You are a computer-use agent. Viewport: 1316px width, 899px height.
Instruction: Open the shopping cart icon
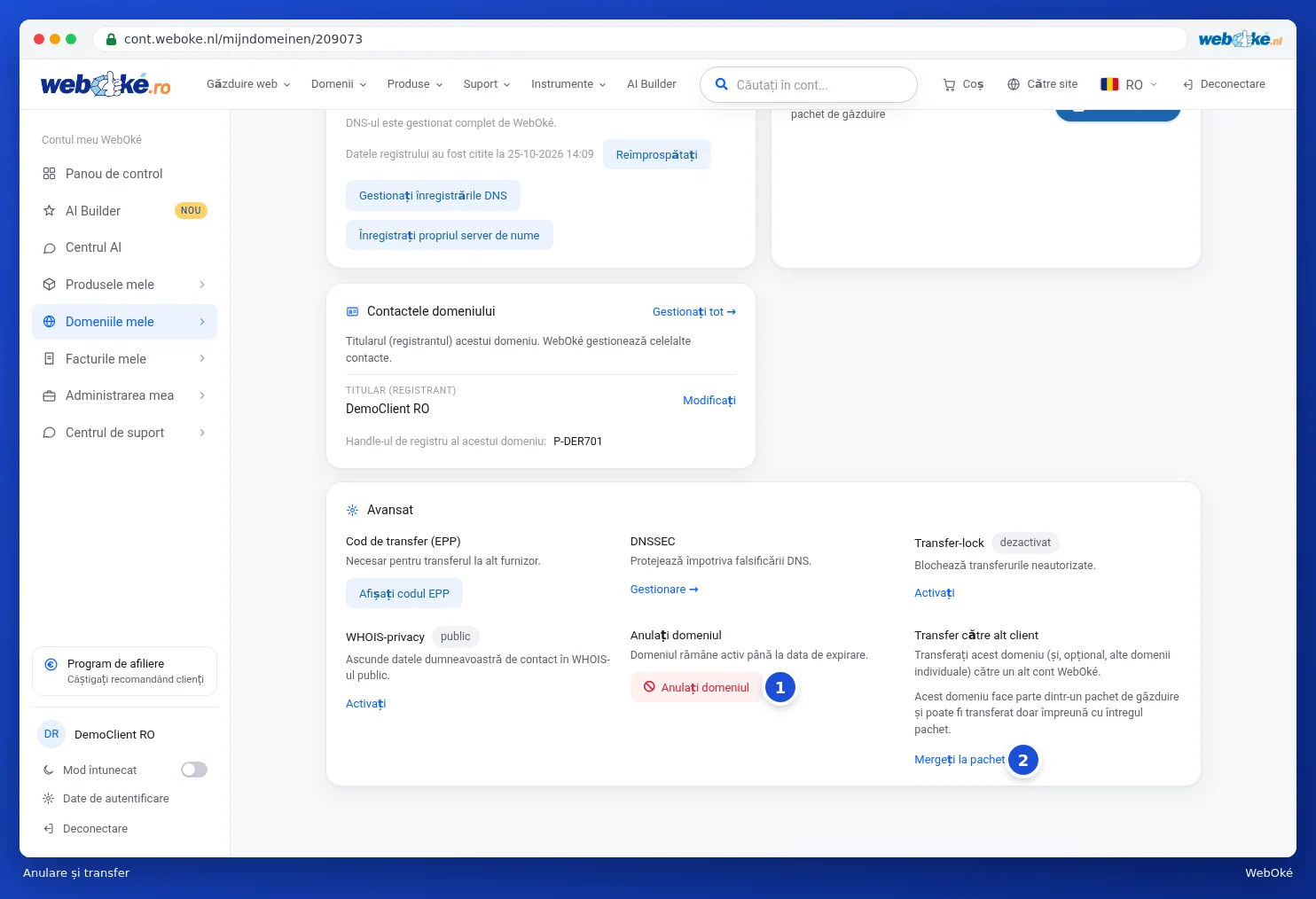pos(949,84)
